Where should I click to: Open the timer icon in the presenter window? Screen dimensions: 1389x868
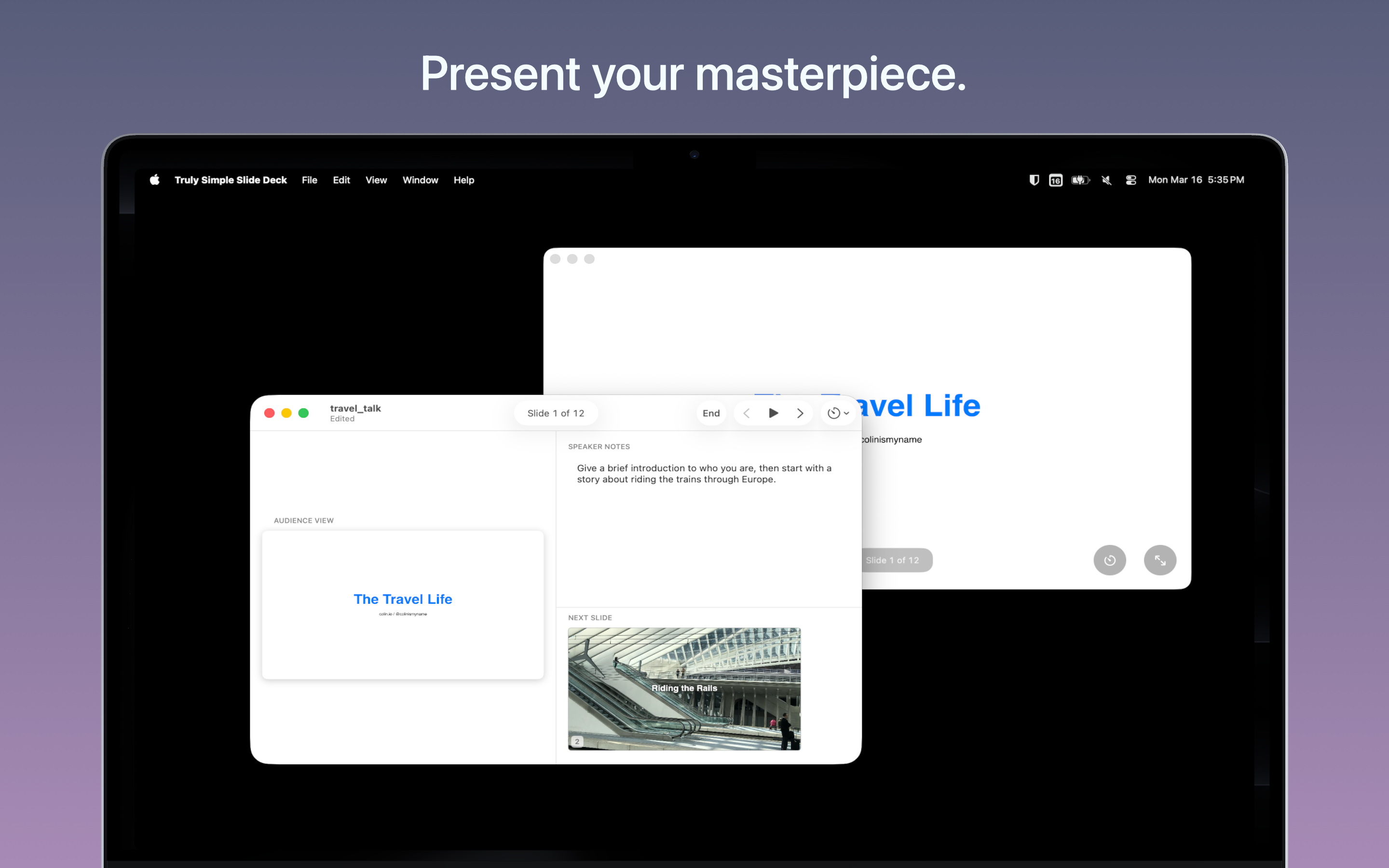coord(834,413)
